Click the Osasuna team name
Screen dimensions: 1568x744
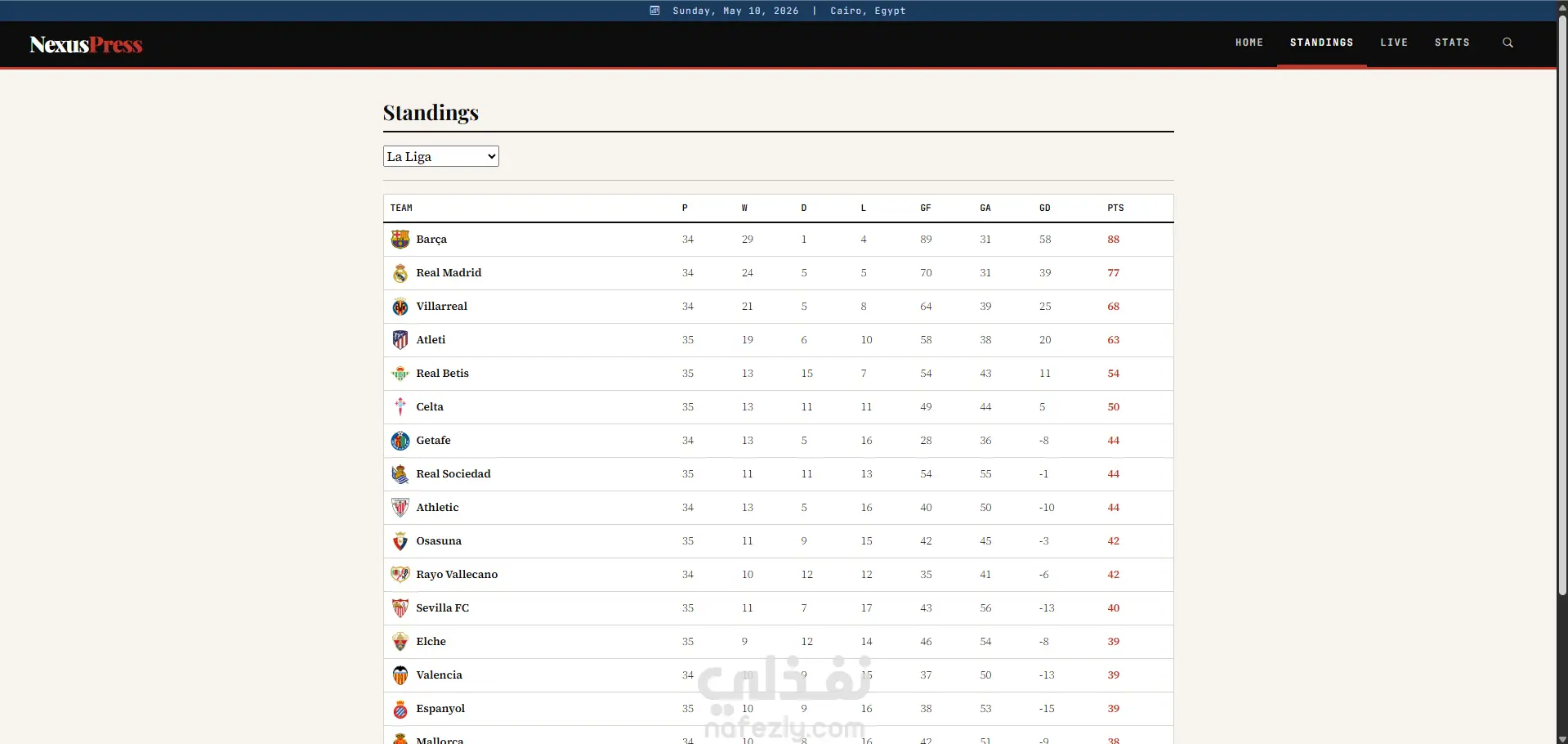439,541
